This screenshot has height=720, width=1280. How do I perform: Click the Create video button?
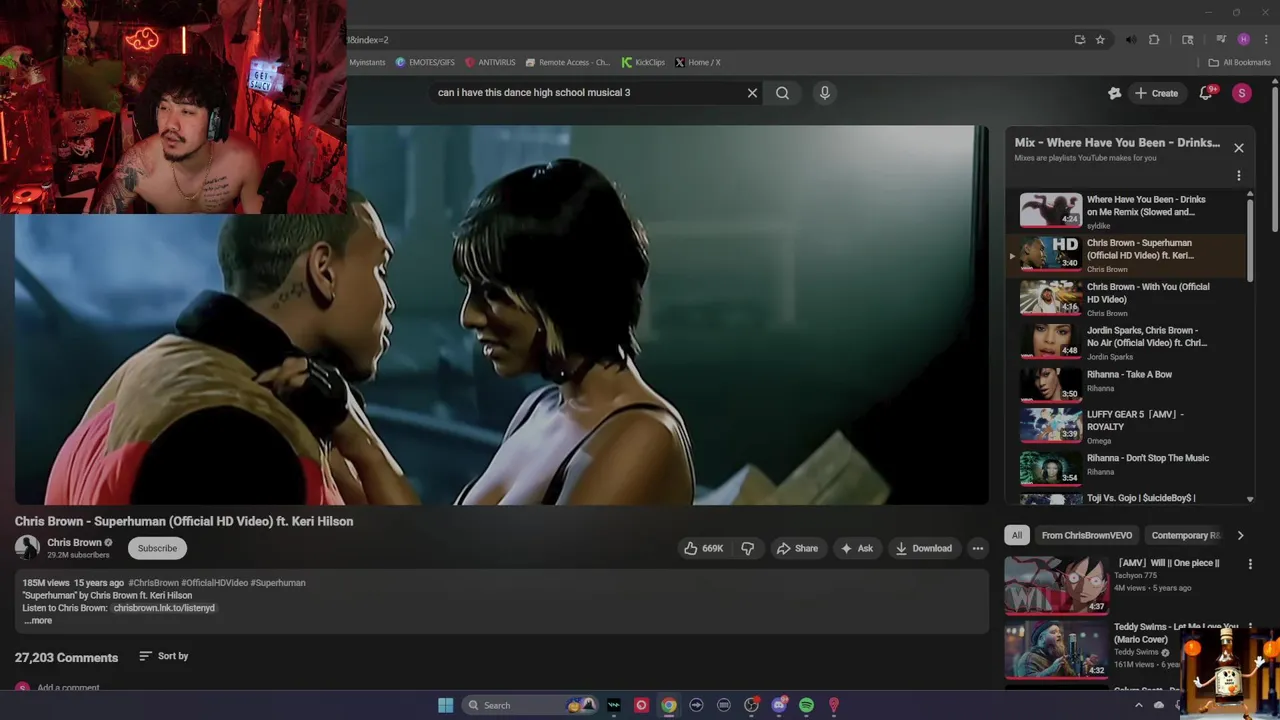tap(1156, 93)
